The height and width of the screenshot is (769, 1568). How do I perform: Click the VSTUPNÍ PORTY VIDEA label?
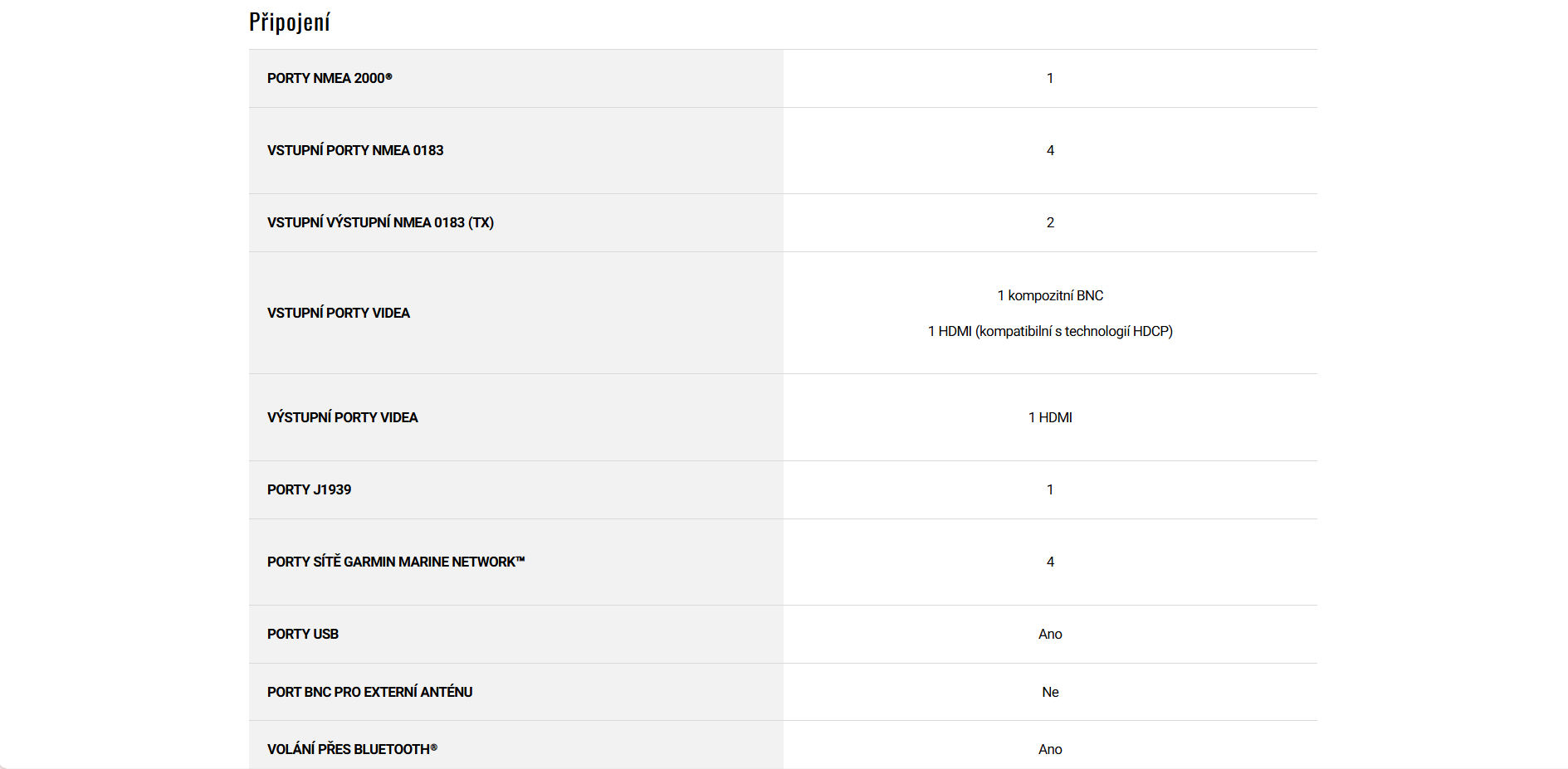point(339,313)
